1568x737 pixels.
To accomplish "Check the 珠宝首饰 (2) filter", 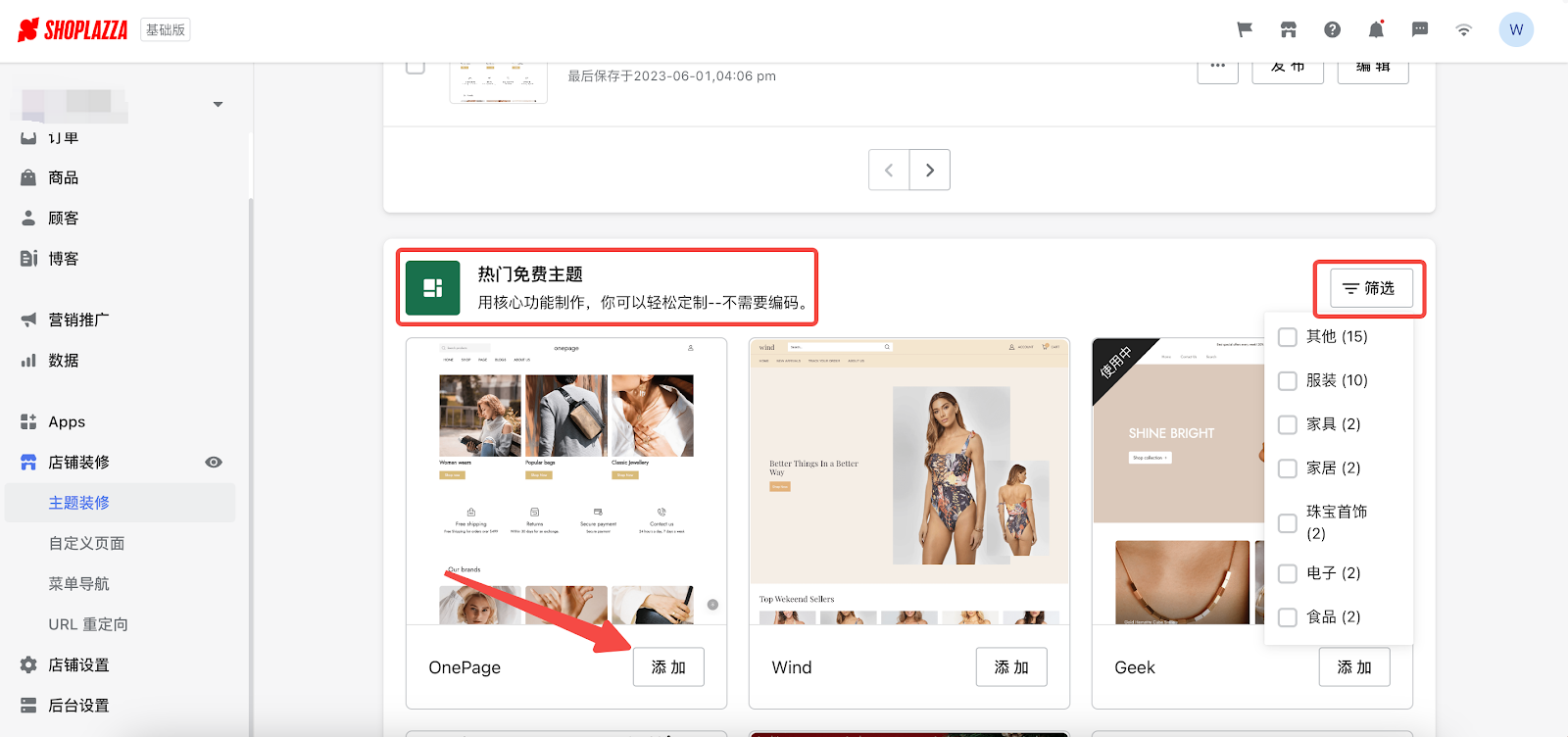I will pos(1288,523).
